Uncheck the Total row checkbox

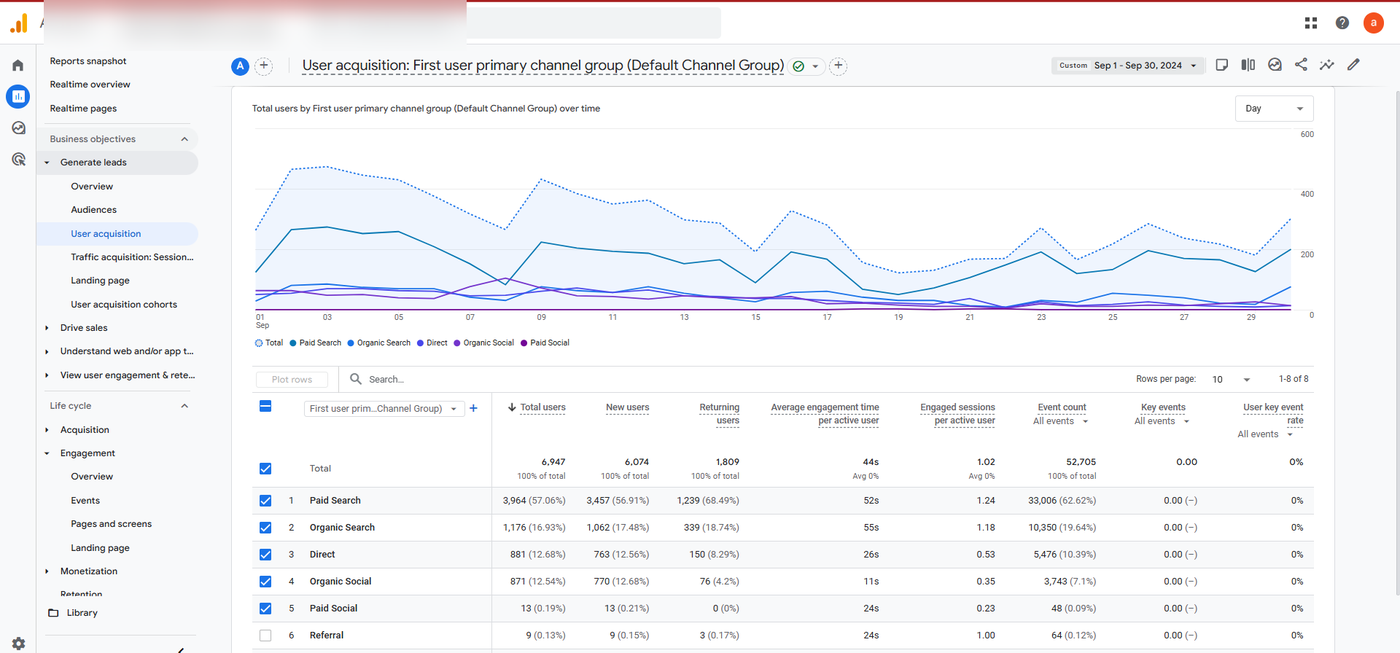coord(265,468)
